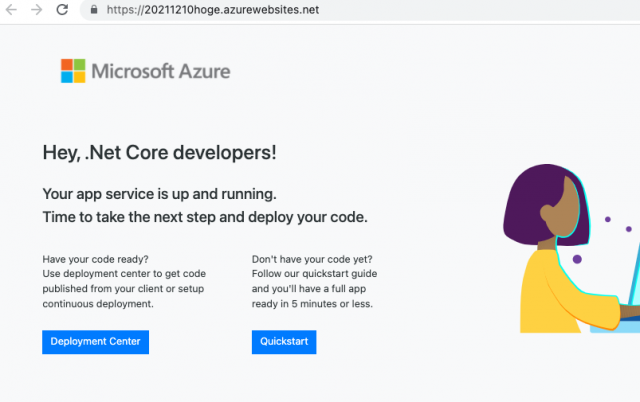This screenshot has height=402, width=640.
Task: Click the 'Have your code ready?' text
Action: pyautogui.click(x=96, y=260)
